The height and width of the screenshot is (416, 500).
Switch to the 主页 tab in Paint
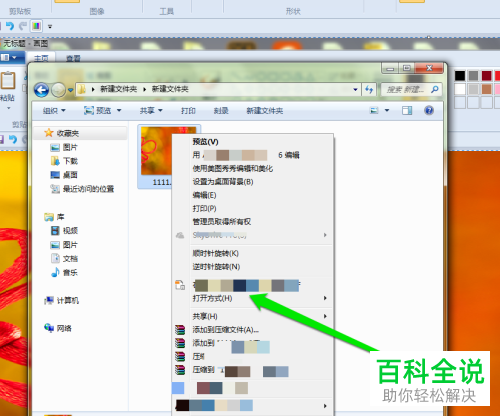tap(41, 58)
